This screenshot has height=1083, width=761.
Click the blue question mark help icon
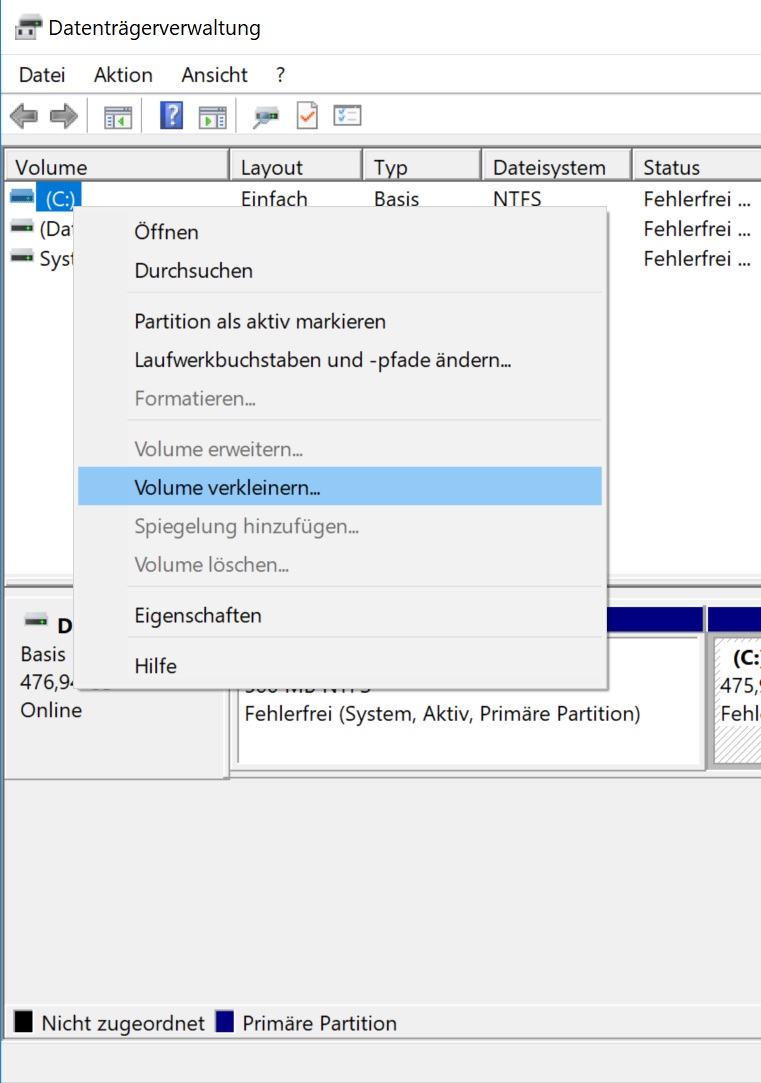point(172,116)
